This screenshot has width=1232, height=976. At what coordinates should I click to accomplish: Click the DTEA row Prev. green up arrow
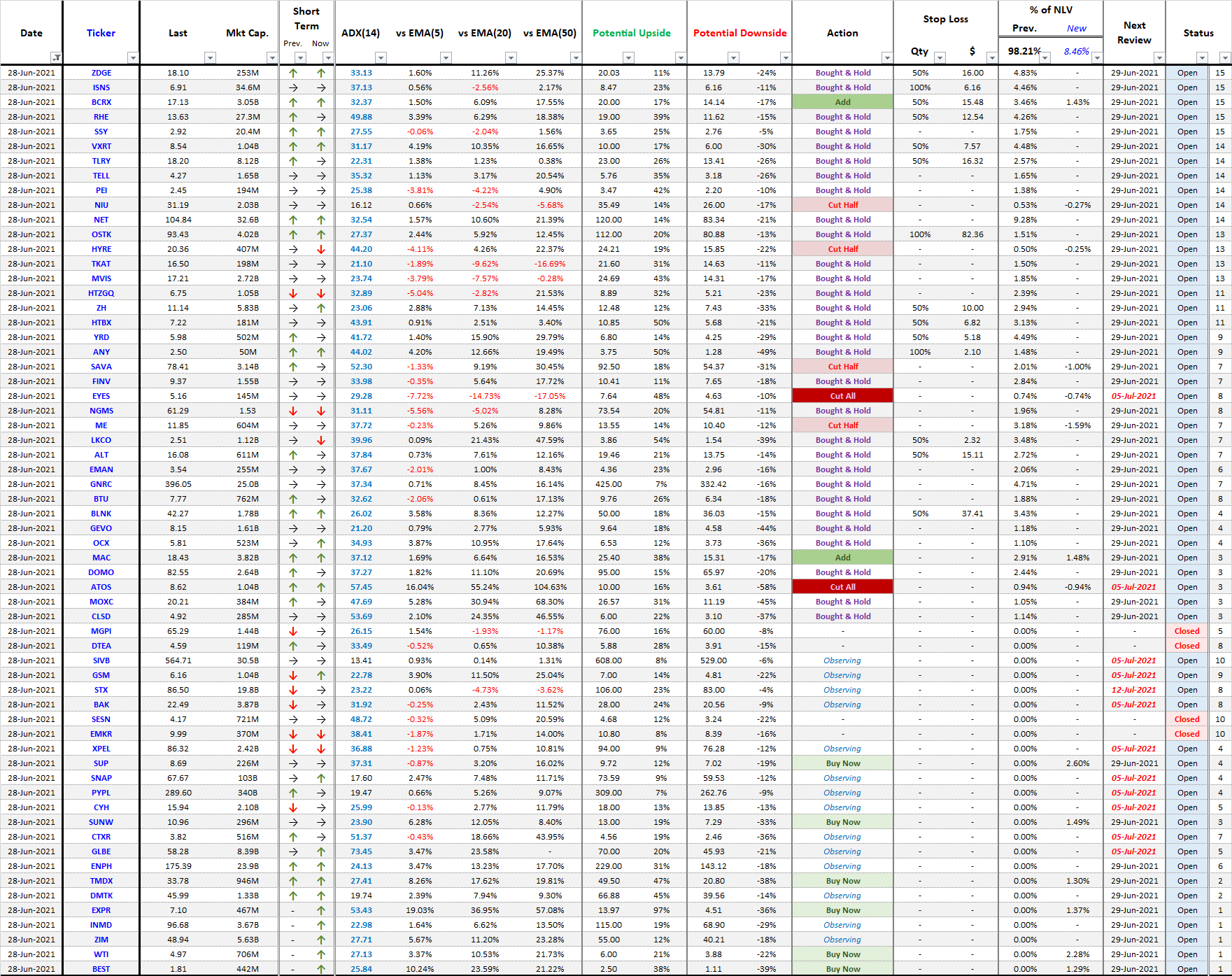(x=293, y=646)
